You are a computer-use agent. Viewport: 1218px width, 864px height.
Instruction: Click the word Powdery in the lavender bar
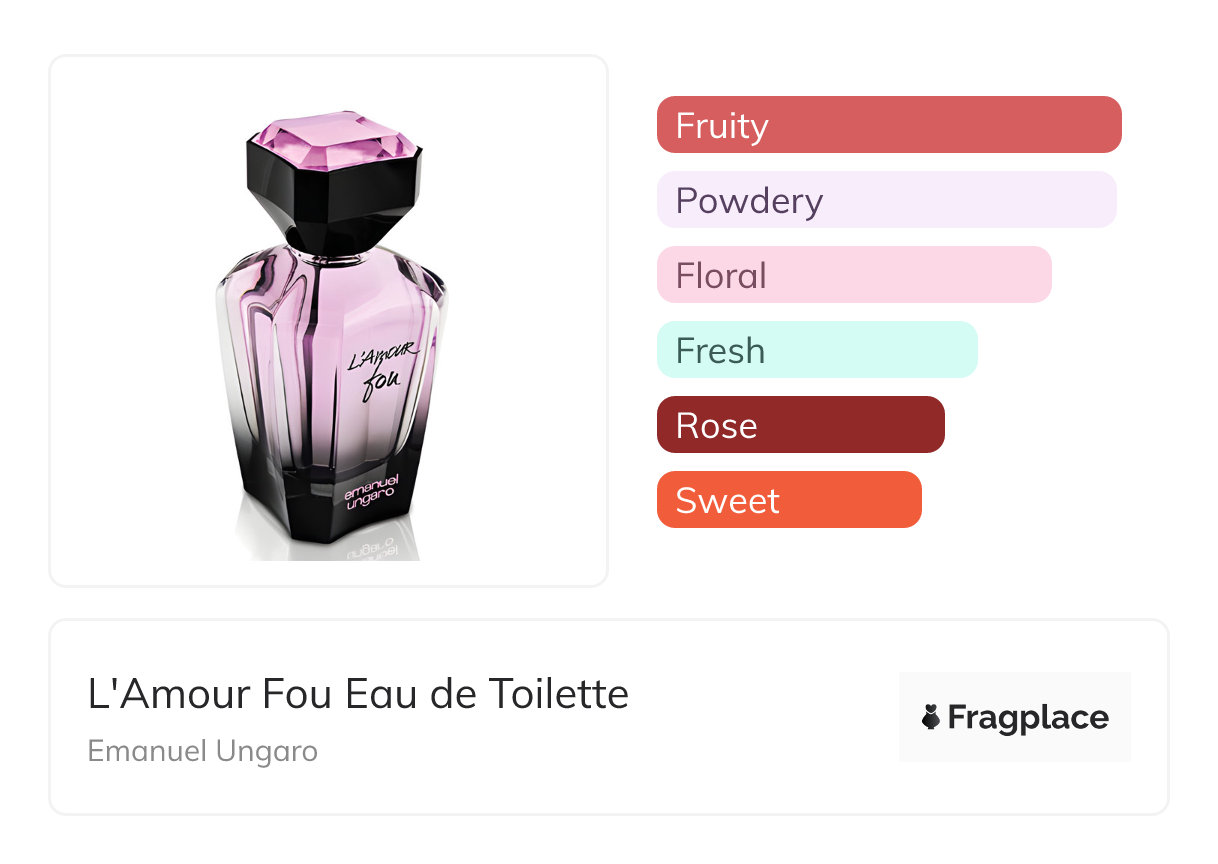coord(749,201)
